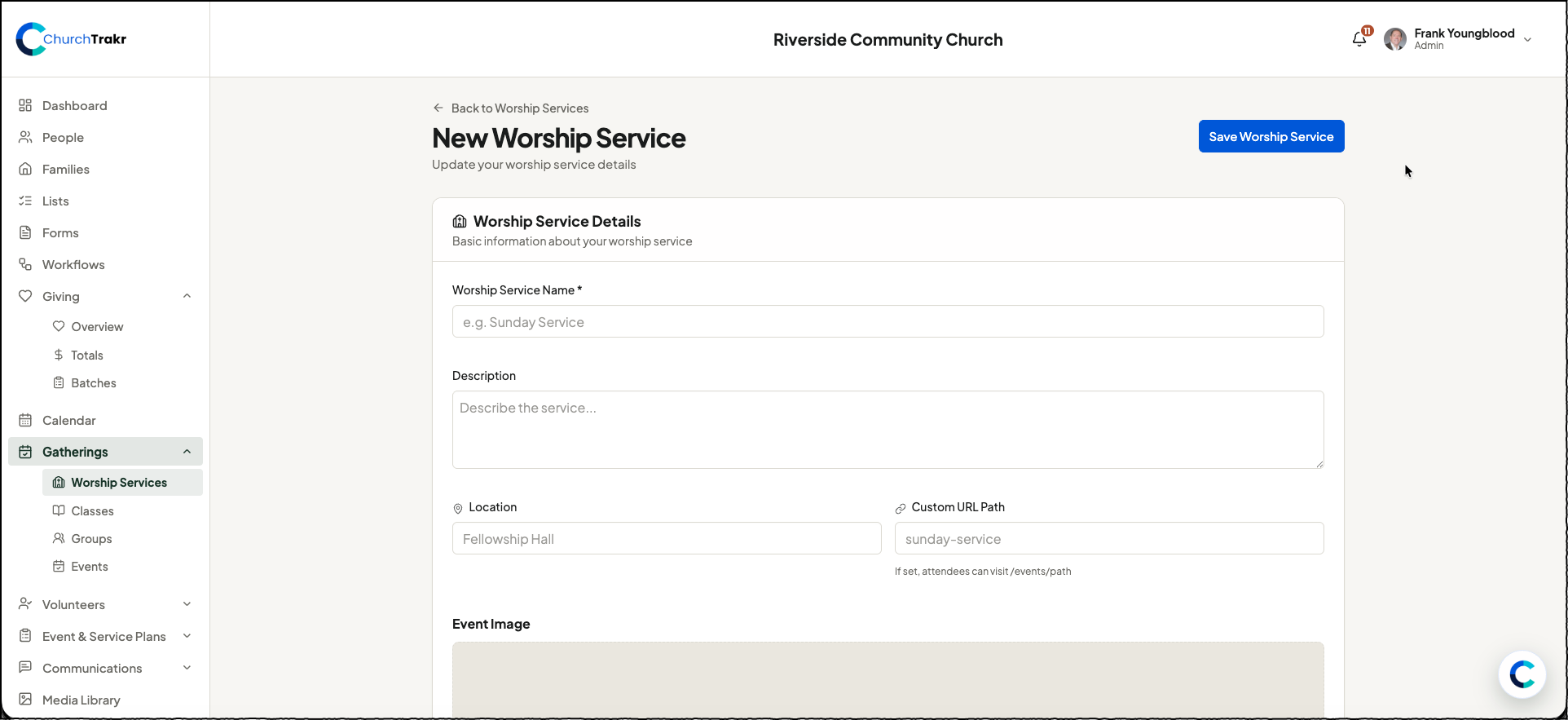The width and height of the screenshot is (1568, 720).
Task: Collapse the Gatherings section chevron
Action: (187, 452)
